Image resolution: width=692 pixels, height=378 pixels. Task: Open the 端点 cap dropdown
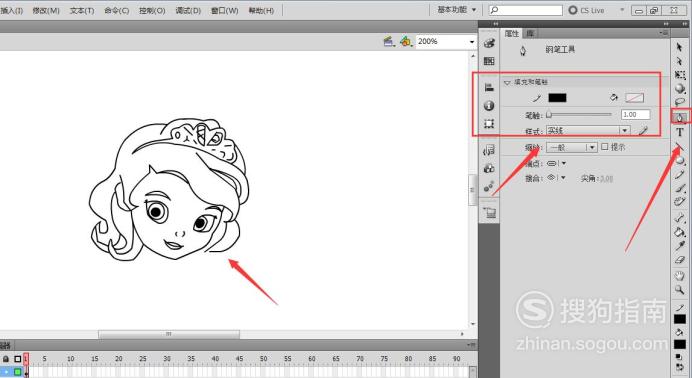[x=557, y=163]
